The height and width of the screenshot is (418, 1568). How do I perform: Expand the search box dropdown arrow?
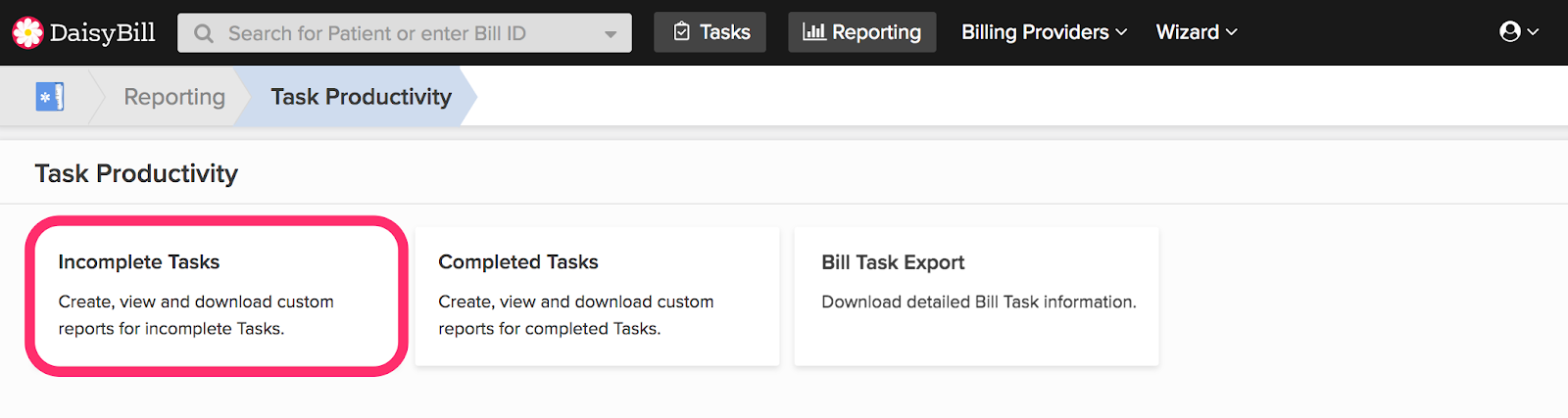click(x=611, y=34)
